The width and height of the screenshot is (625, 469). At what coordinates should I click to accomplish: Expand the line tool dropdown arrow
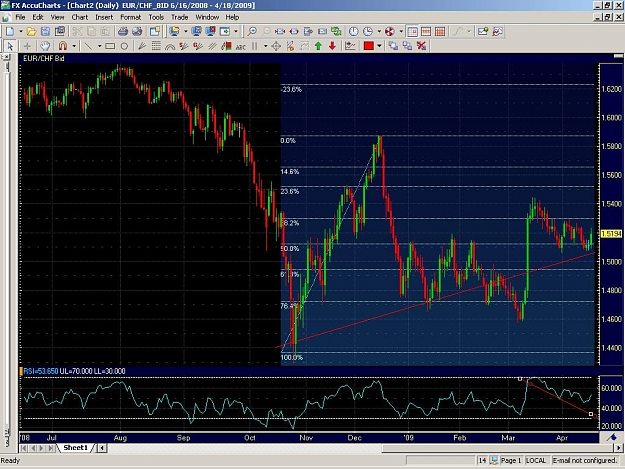coord(99,46)
